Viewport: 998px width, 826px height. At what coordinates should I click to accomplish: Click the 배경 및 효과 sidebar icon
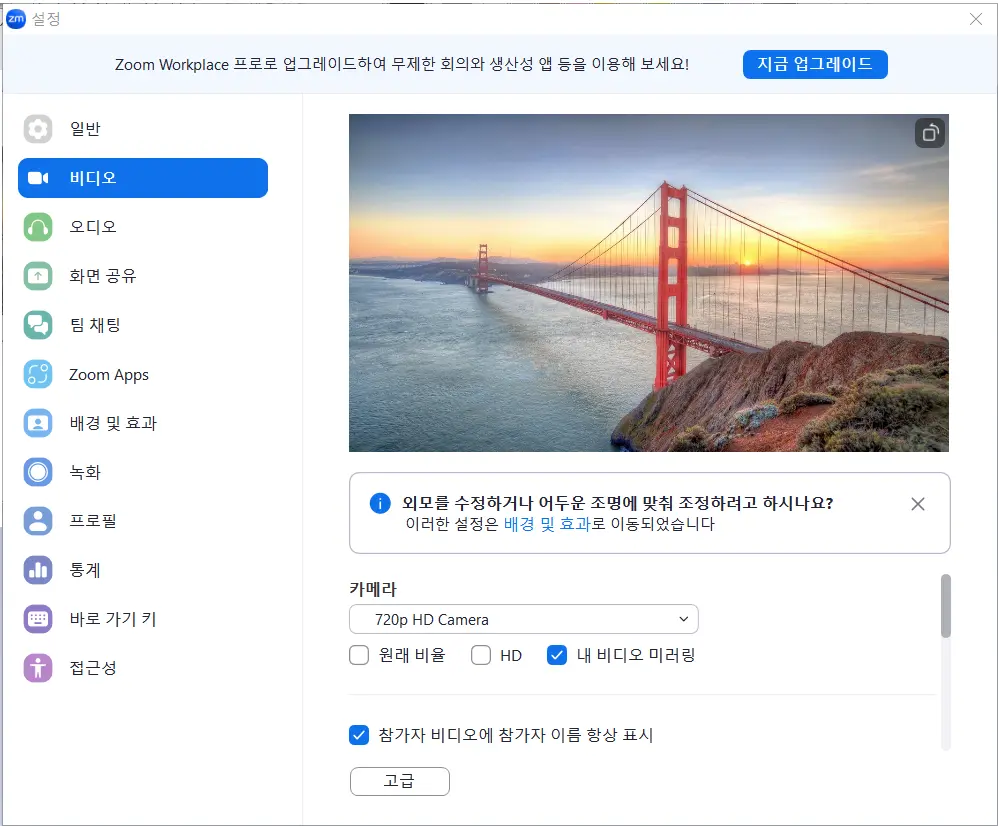pos(37,423)
